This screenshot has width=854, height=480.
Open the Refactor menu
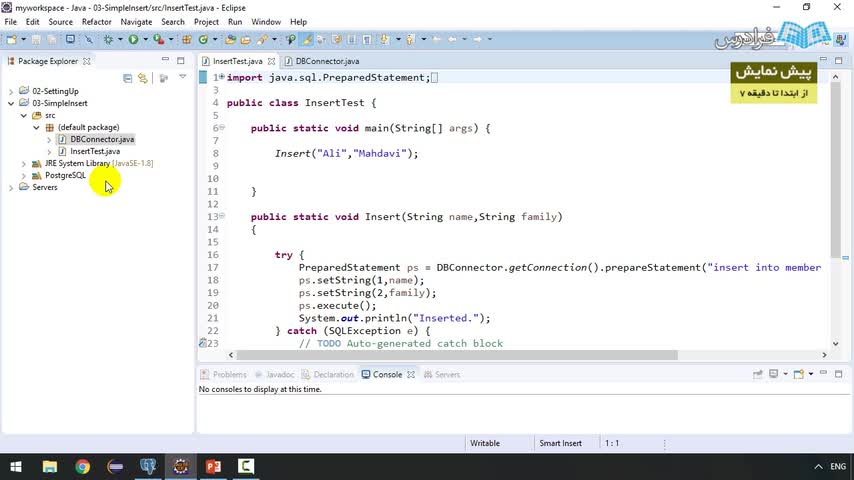click(96, 22)
